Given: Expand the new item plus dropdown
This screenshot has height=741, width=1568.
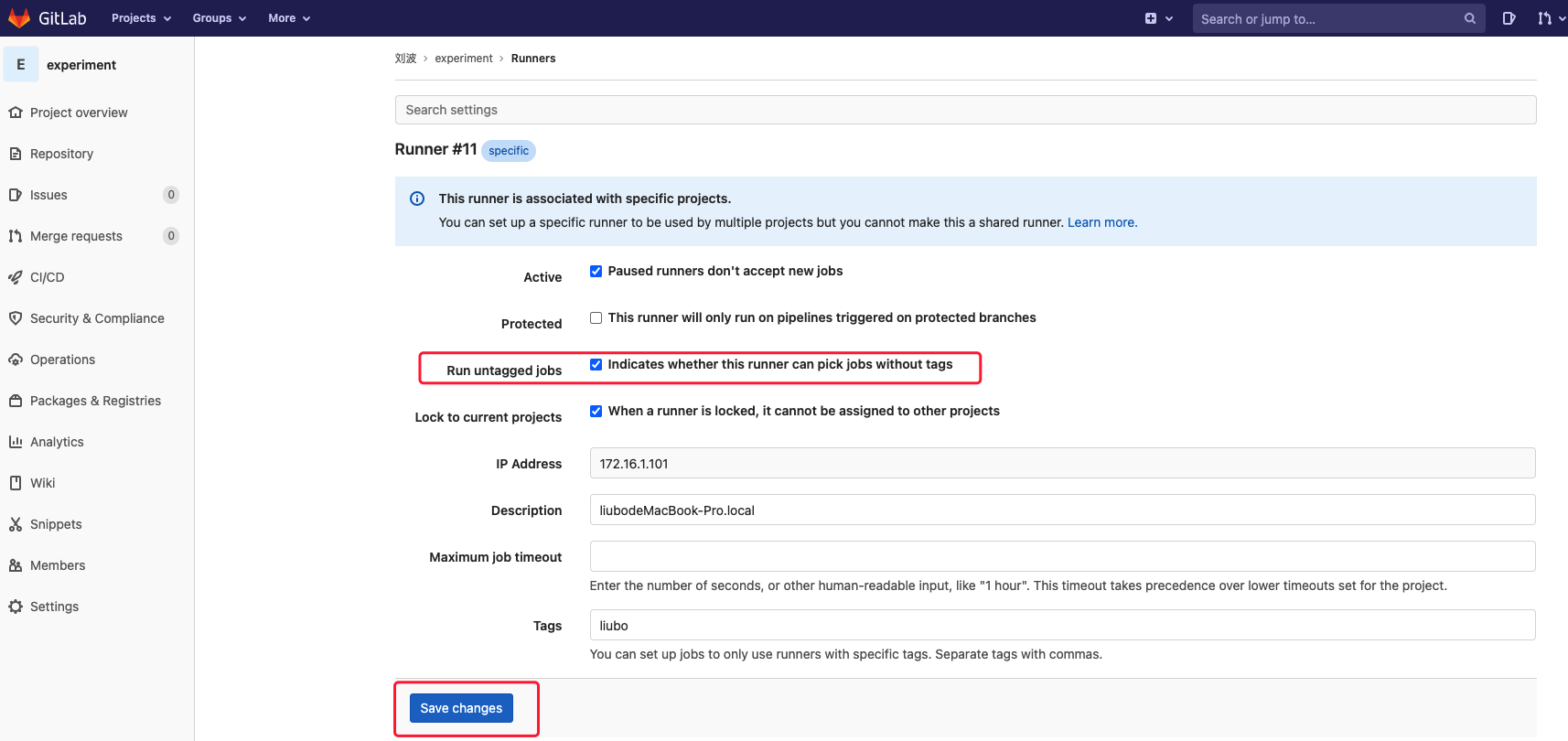Looking at the screenshot, I should (1158, 18).
